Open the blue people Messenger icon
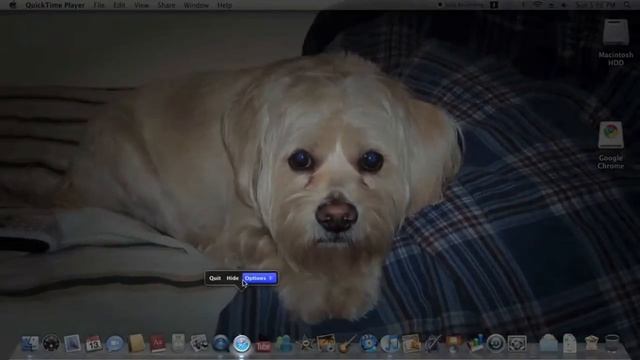The image size is (640, 360). pos(284,343)
